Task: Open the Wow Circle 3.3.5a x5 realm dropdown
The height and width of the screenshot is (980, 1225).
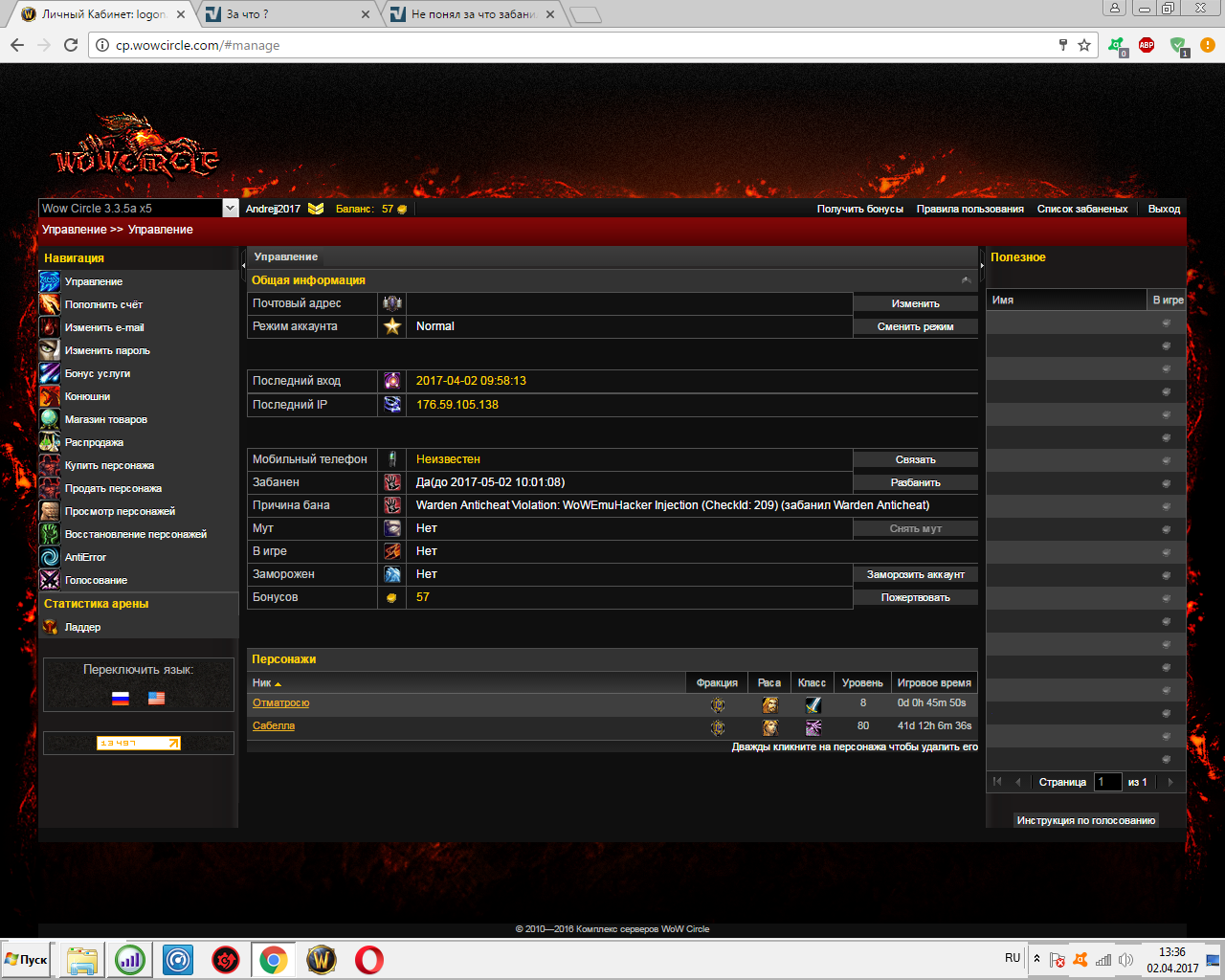Action: [230, 208]
